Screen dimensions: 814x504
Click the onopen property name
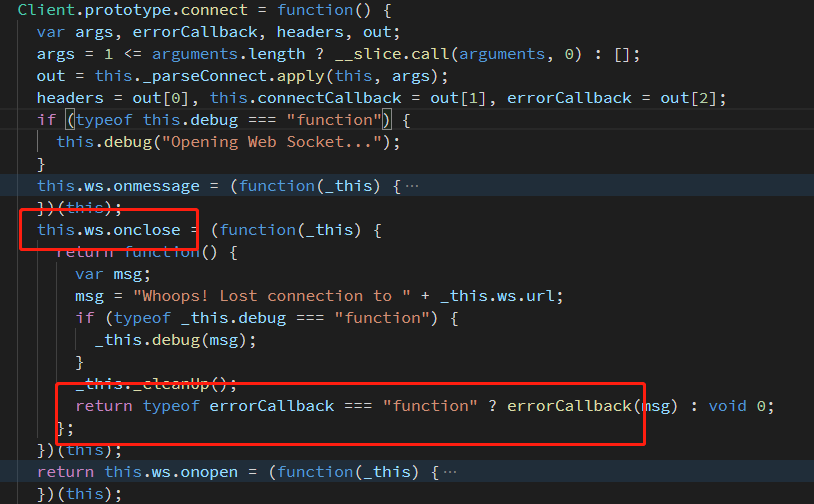coord(209,472)
